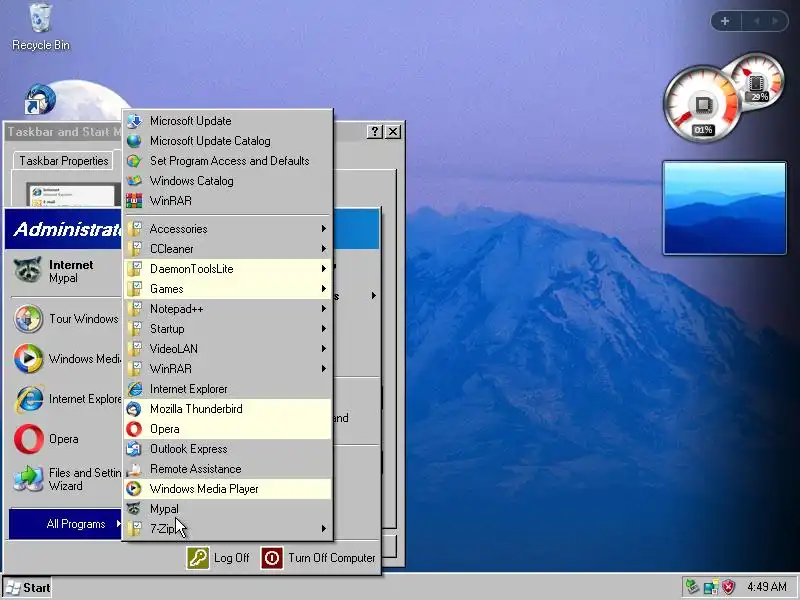Viewport: 800px width, 600px height.
Task: Expand the Startup folder
Action: [227, 329]
